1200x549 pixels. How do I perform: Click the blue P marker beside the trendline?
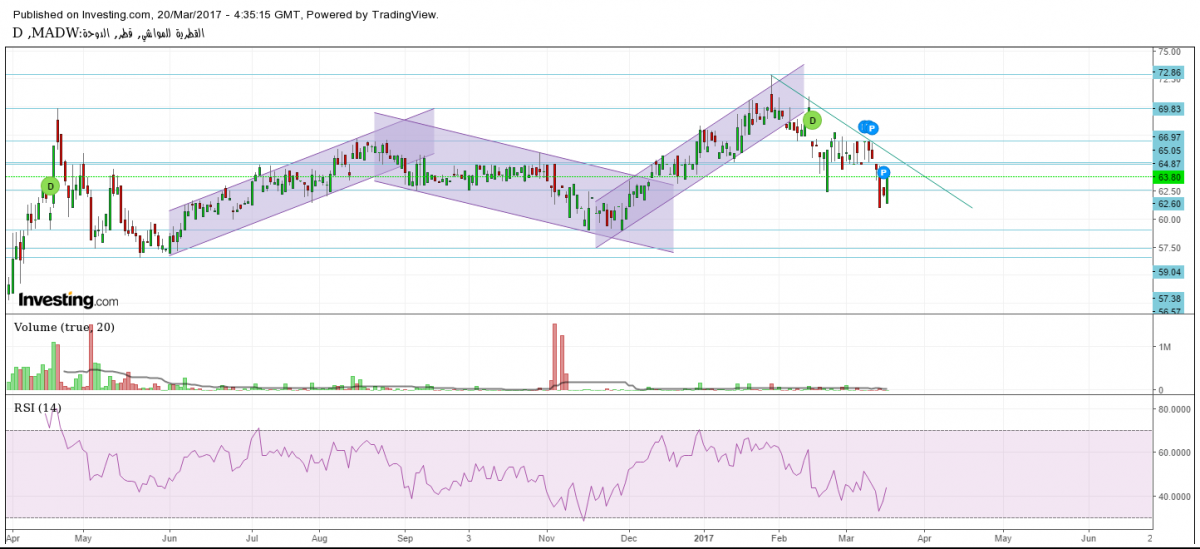tap(871, 128)
